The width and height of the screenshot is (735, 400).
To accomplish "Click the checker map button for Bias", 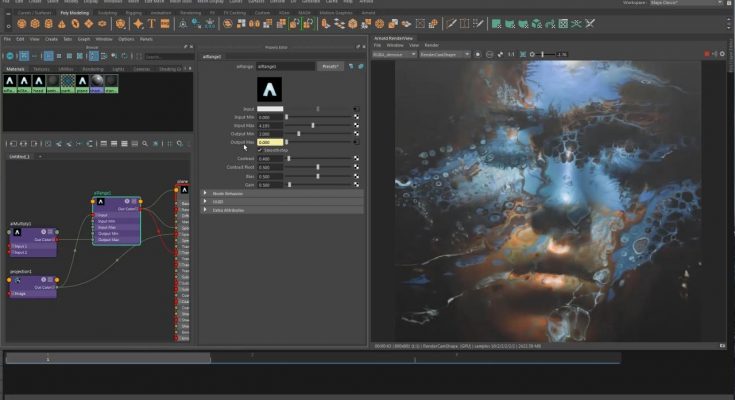I will click(x=356, y=176).
